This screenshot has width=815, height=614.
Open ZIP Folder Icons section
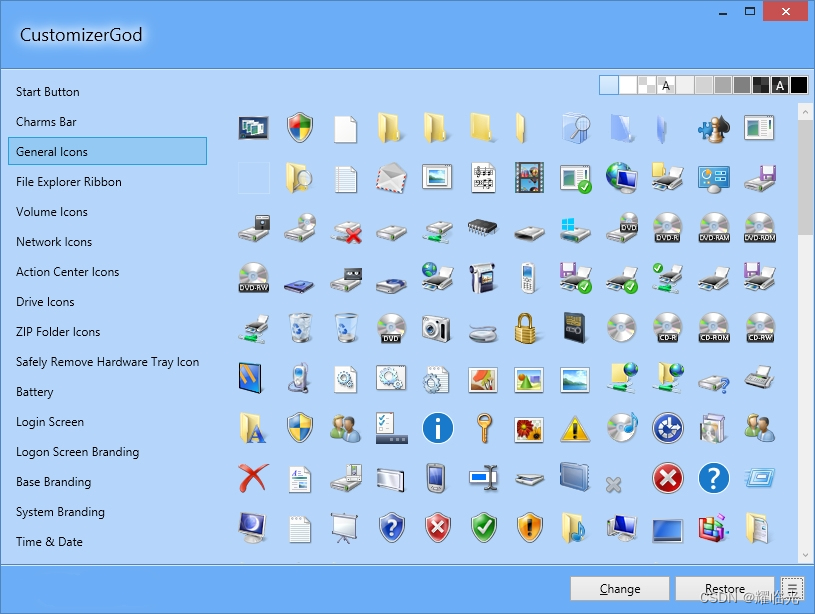click(58, 332)
